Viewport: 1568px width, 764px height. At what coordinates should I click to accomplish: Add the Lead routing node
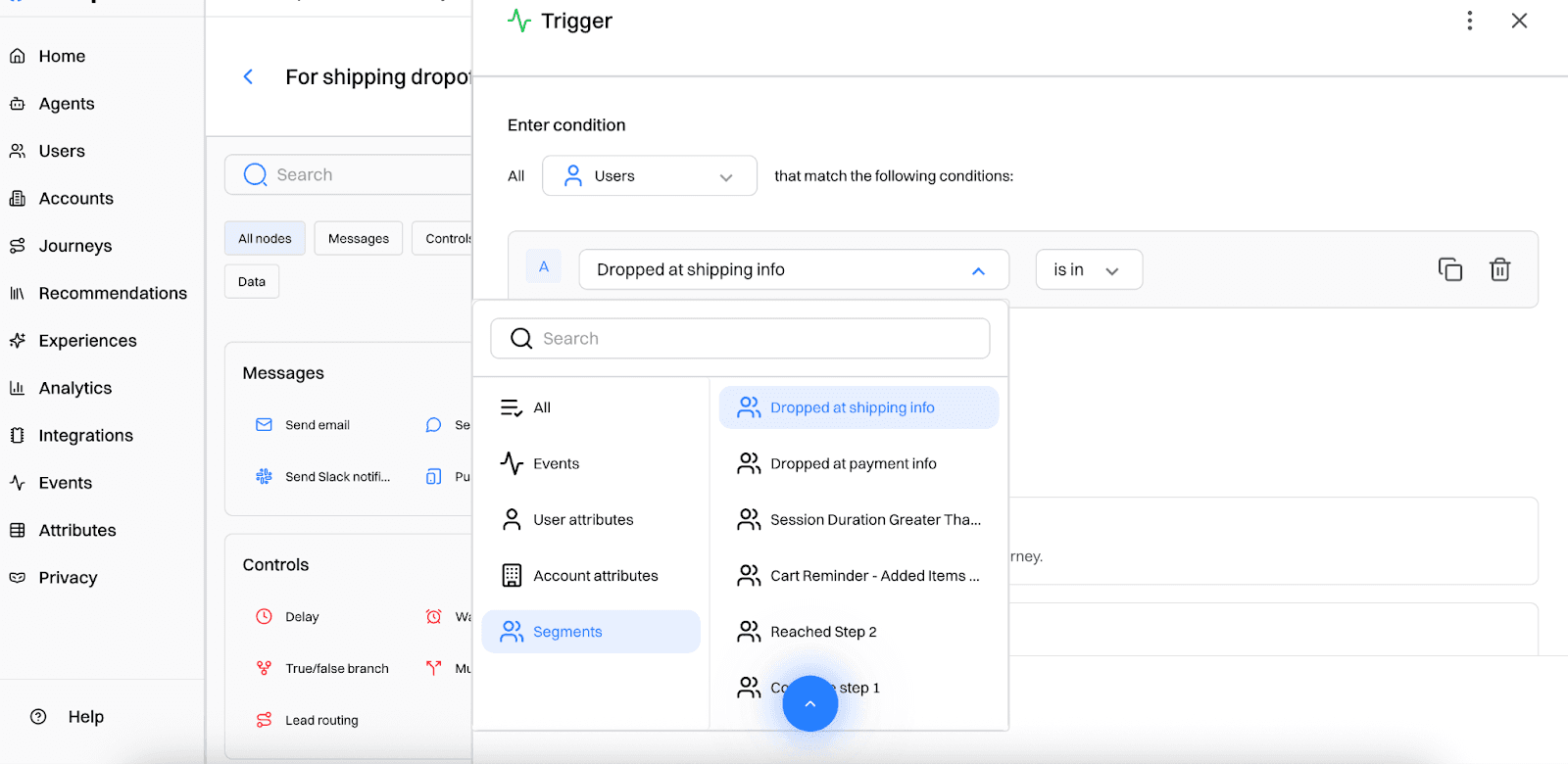point(320,721)
